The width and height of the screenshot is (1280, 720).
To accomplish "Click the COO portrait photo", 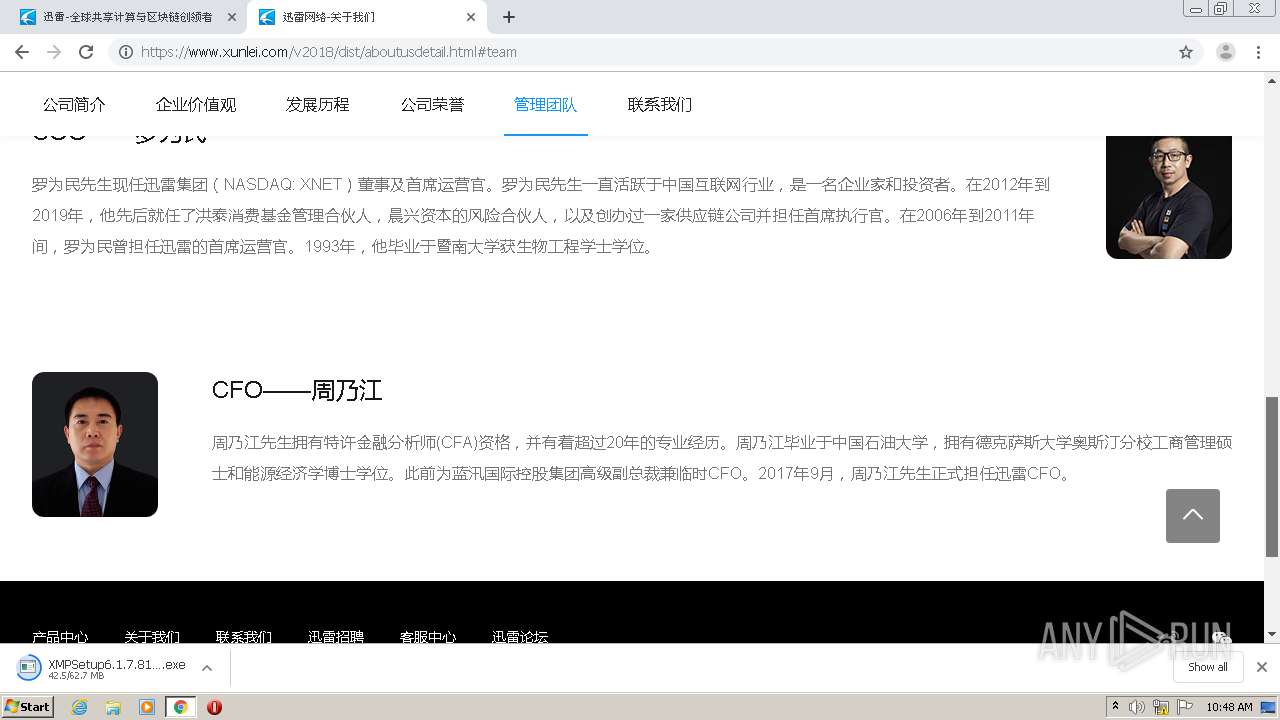I will tap(1169, 196).
